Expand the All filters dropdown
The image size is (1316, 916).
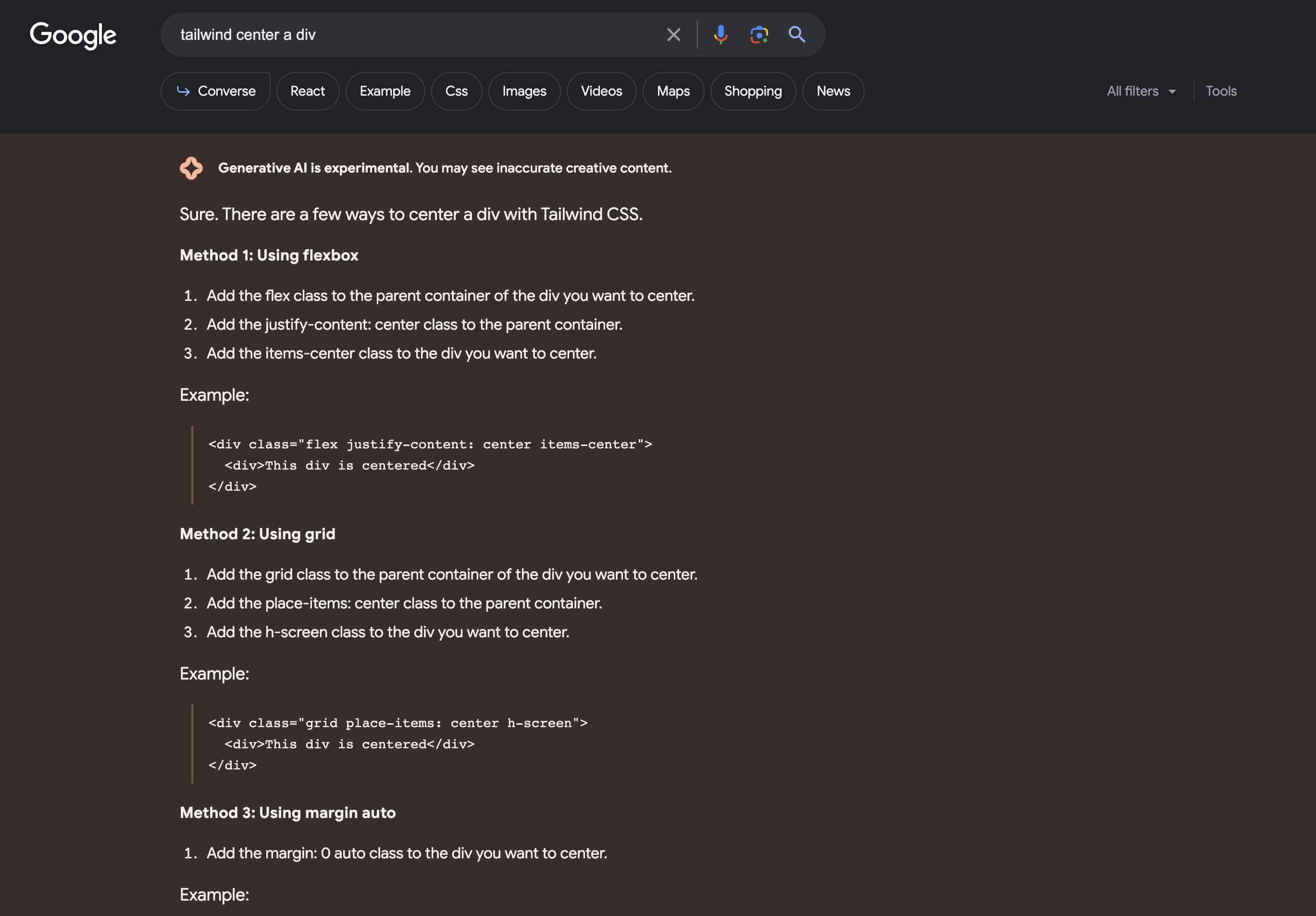click(1142, 91)
